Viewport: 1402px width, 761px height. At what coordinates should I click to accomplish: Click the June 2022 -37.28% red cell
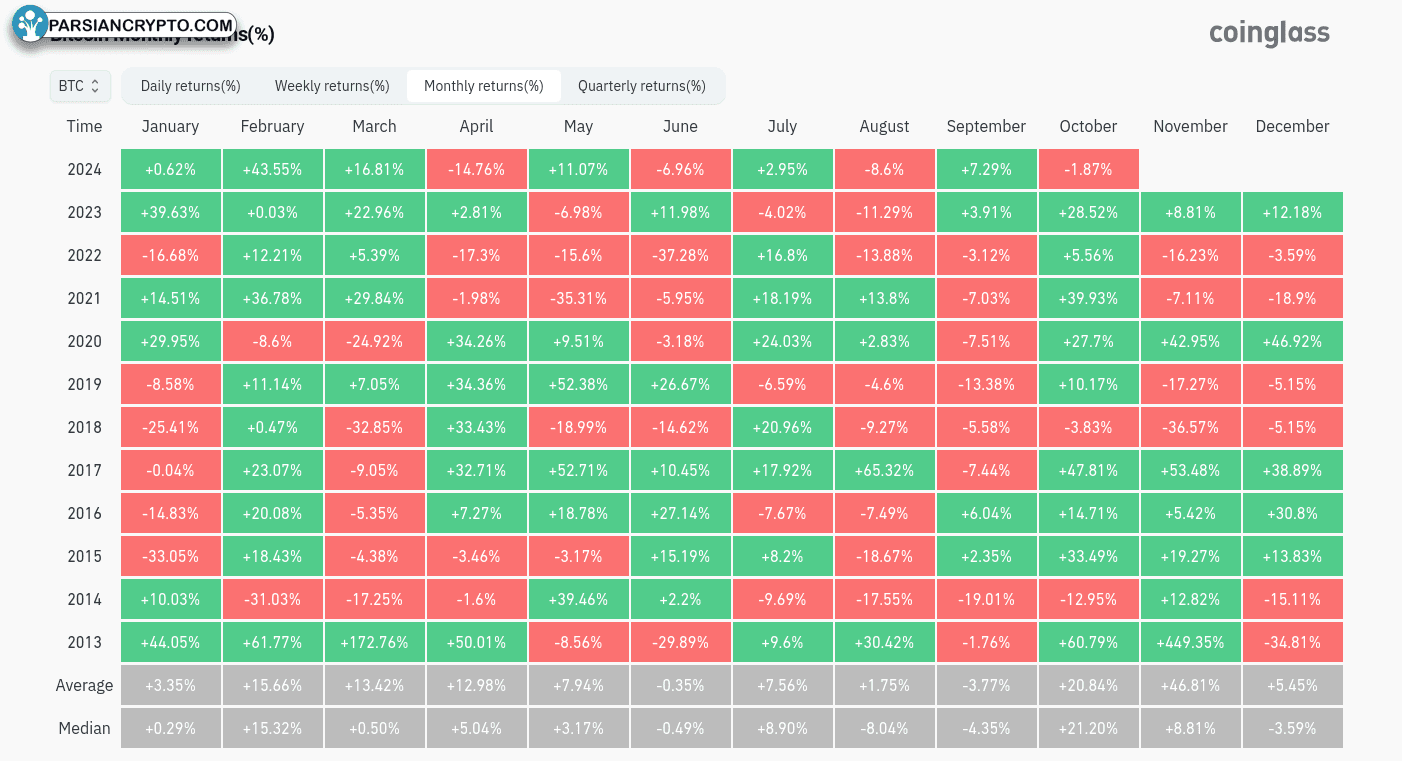(680, 255)
